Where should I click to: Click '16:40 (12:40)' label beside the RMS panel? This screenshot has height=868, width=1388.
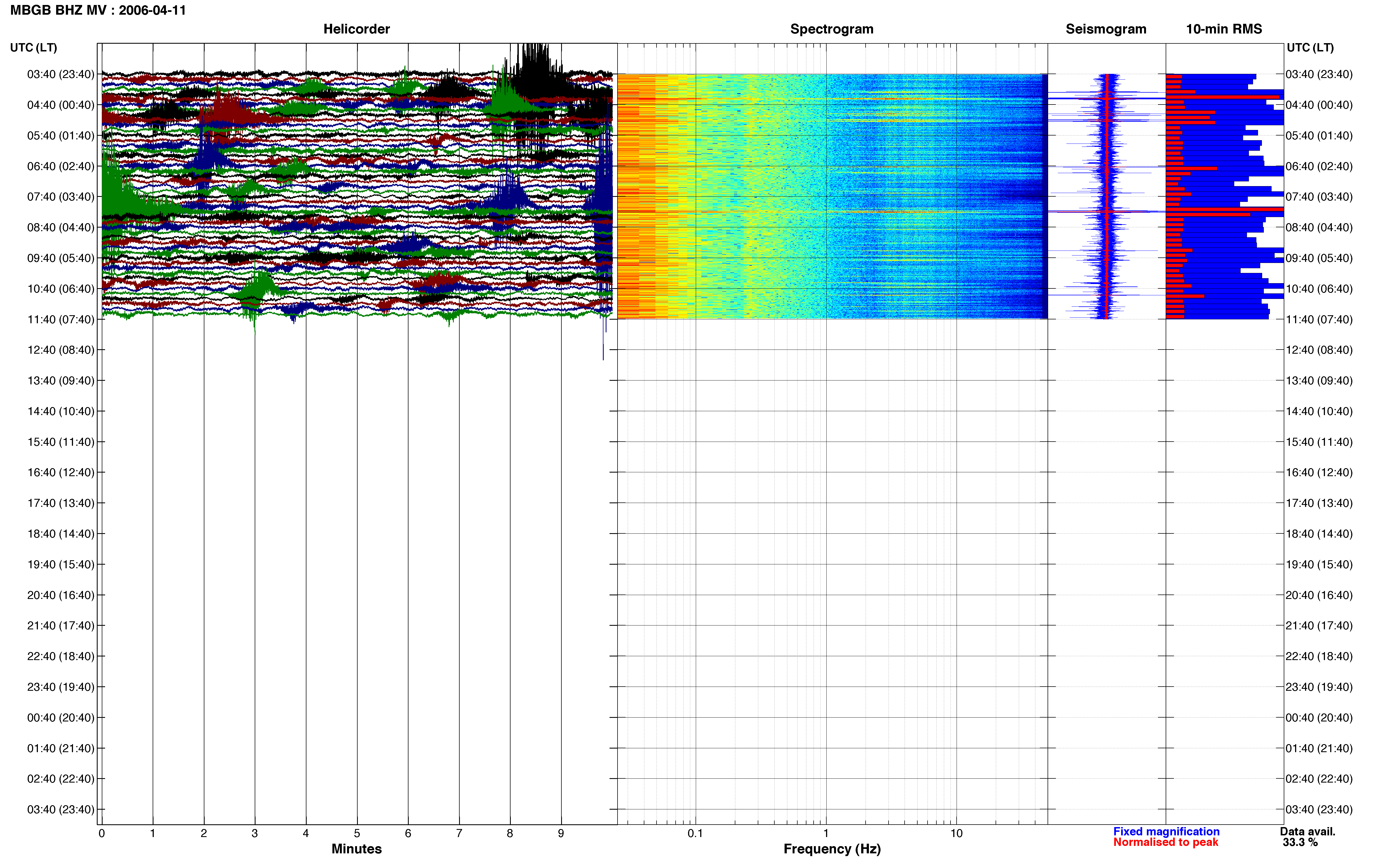[1319, 473]
